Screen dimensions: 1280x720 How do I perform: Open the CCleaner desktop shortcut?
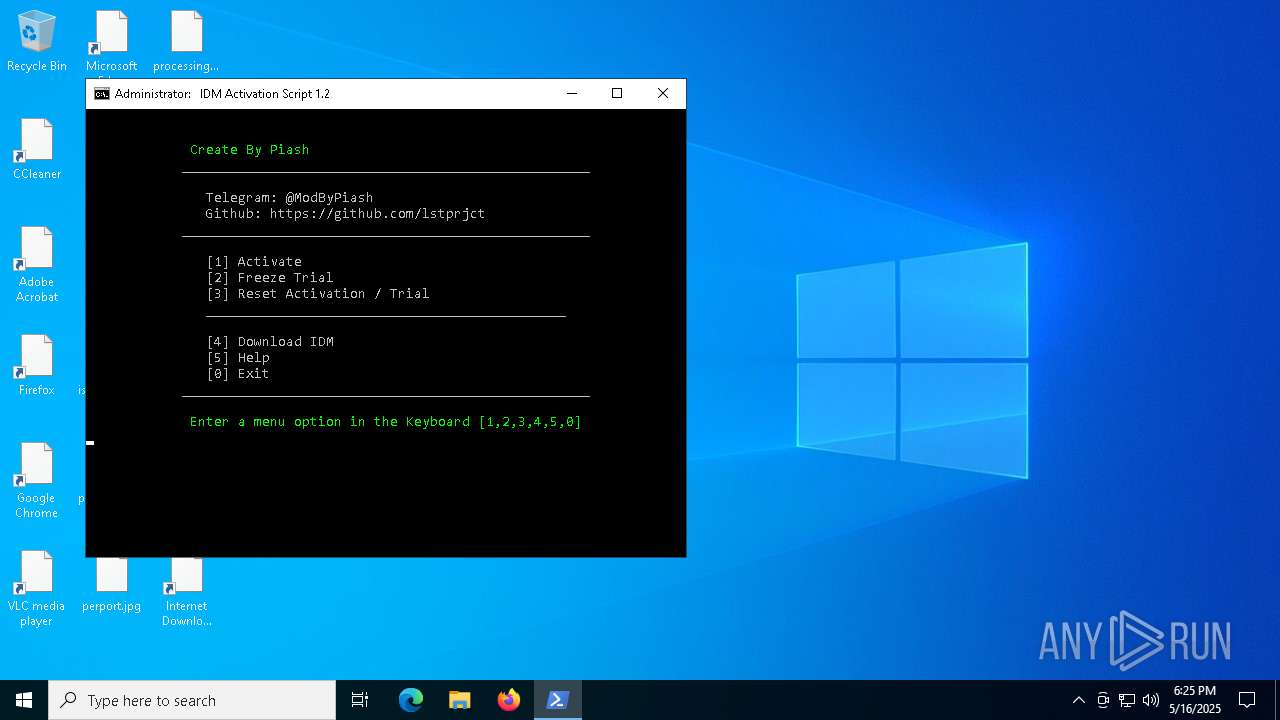click(37, 150)
